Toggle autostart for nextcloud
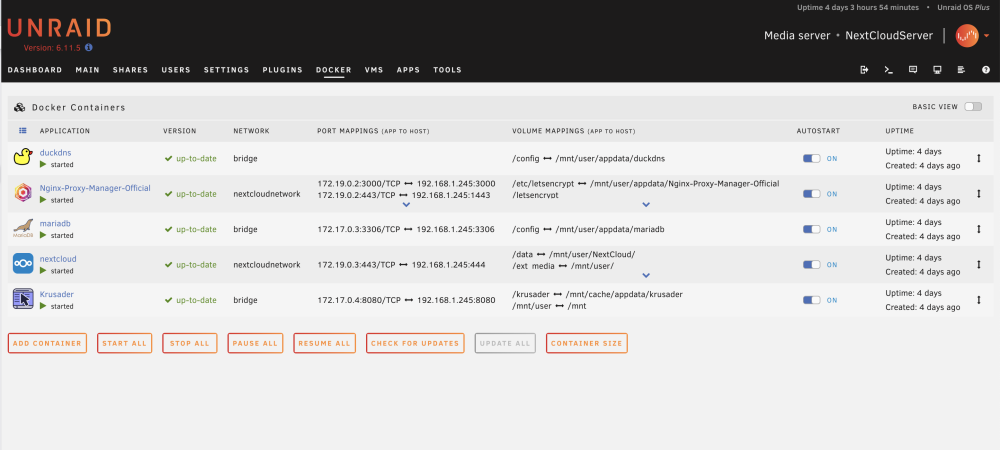Screen dimensions: 1000x450 pyautogui.click(x=811, y=265)
